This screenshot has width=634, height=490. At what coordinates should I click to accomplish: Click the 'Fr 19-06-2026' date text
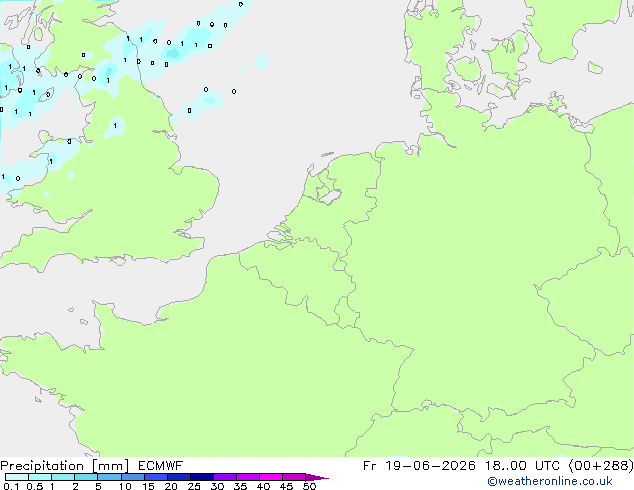pos(419,466)
